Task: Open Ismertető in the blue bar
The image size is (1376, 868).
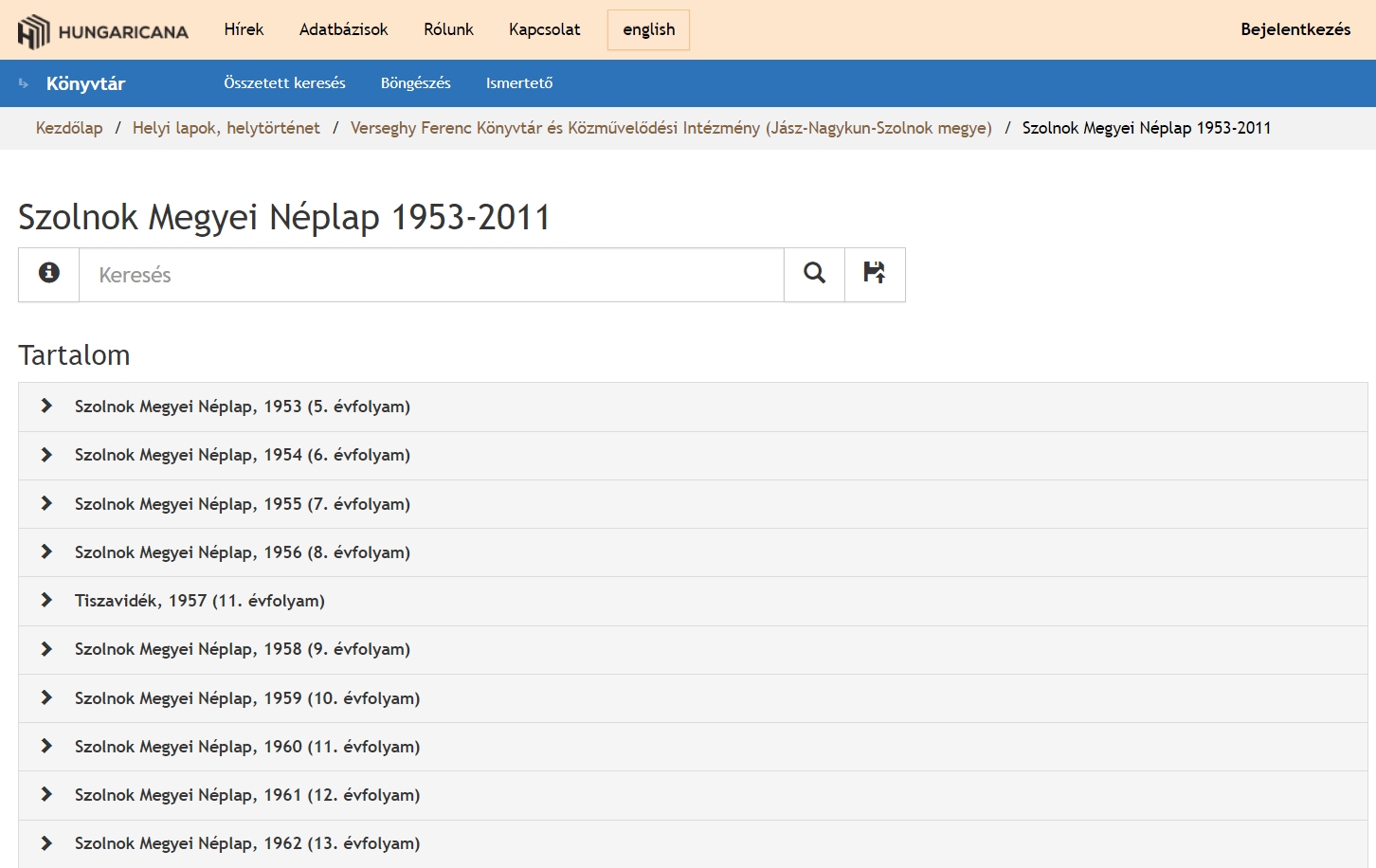Action: tap(519, 83)
